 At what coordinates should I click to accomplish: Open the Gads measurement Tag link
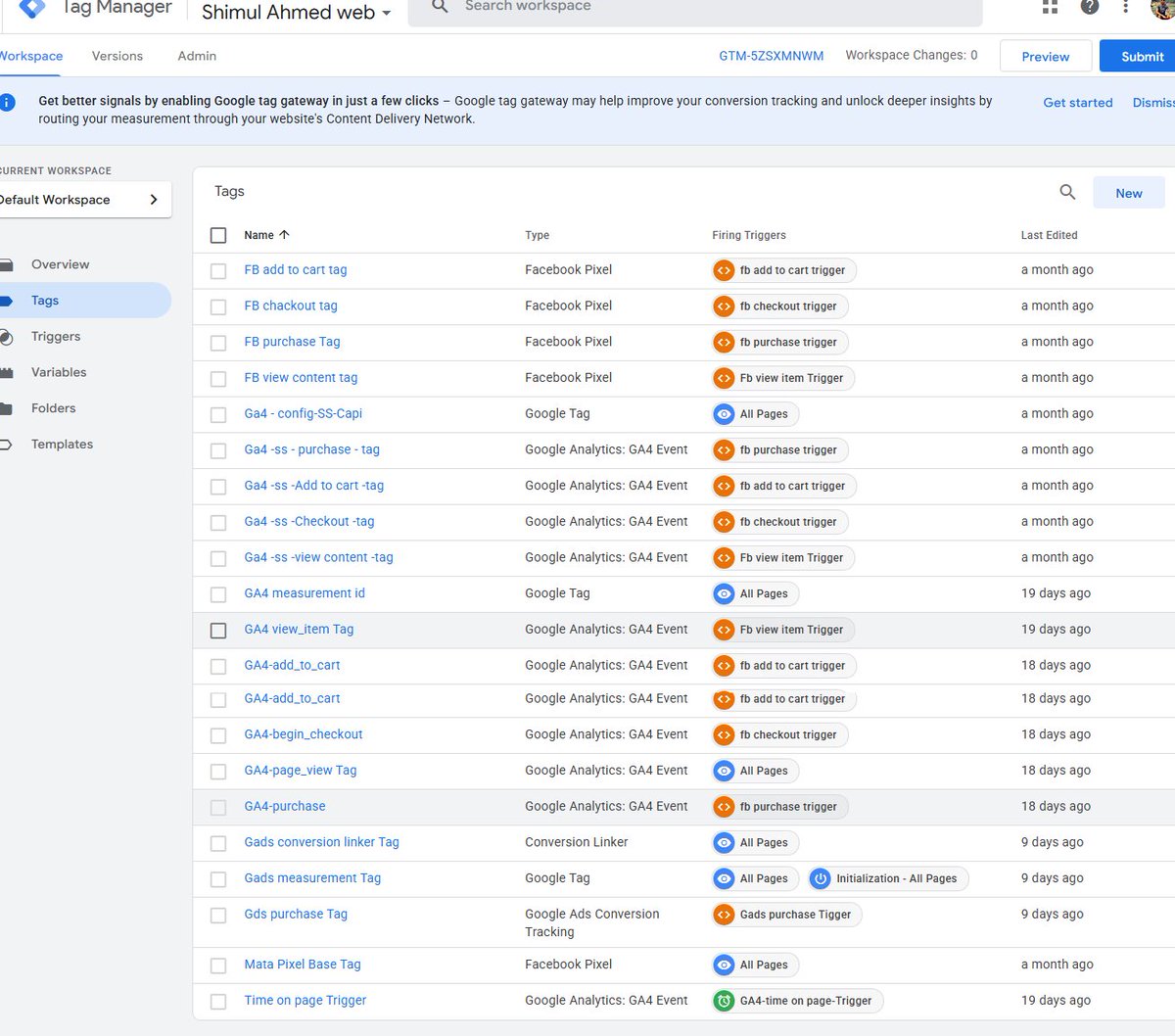(312, 878)
